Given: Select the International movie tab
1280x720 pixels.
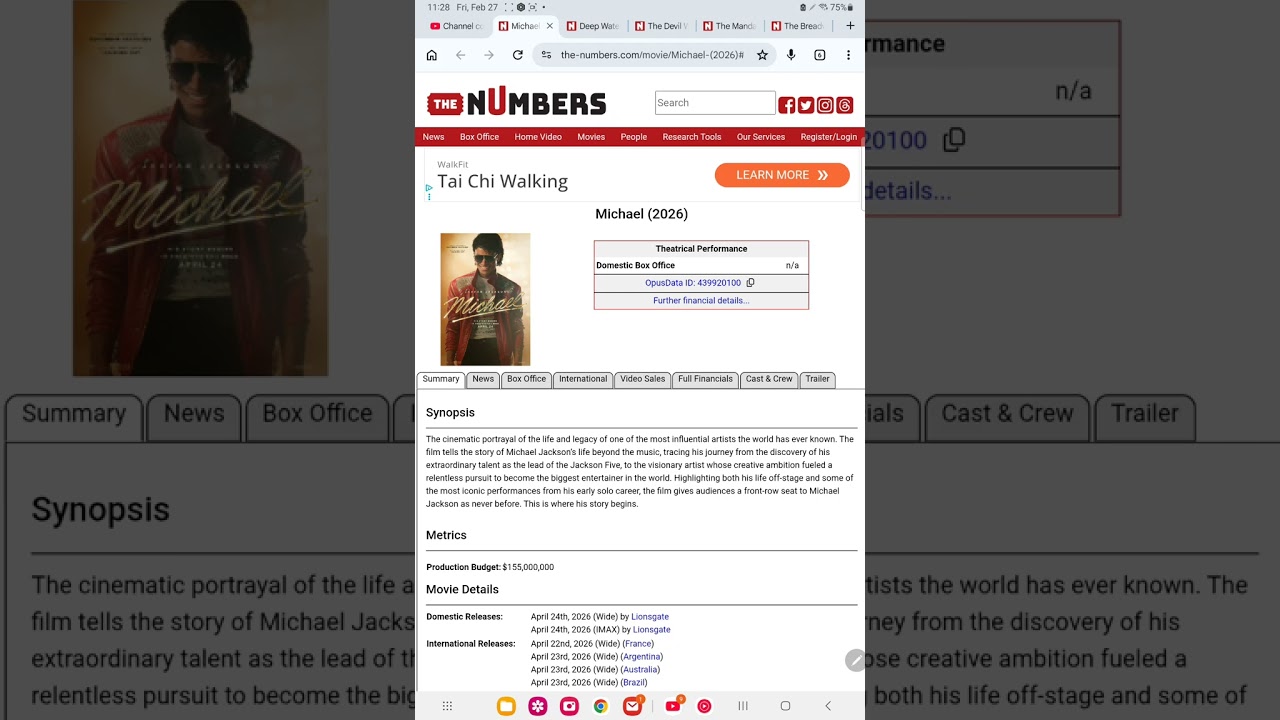Looking at the screenshot, I should [x=583, y=380].
